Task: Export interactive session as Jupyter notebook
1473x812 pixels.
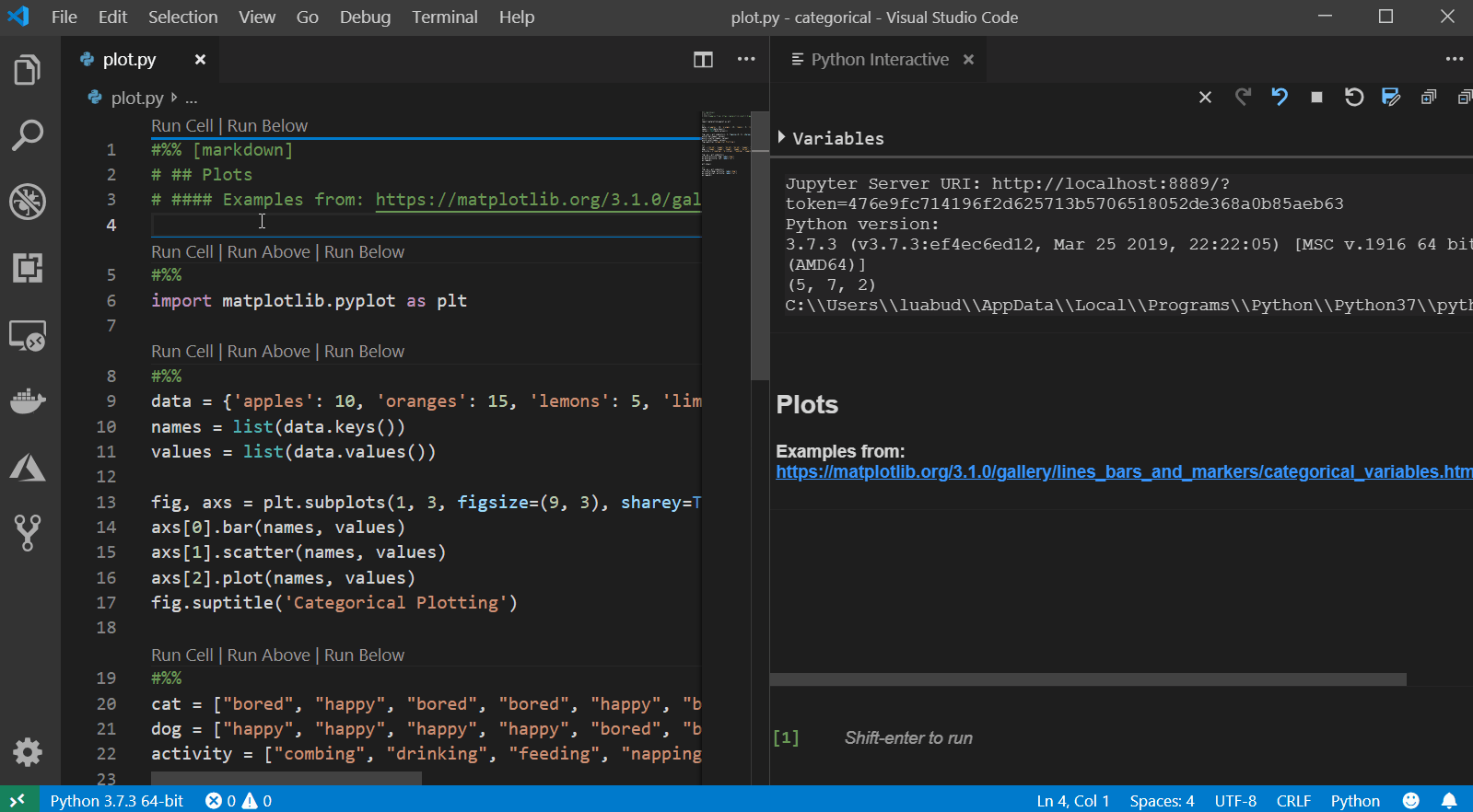Action: pyautogui.click(x=1391, y=97)
